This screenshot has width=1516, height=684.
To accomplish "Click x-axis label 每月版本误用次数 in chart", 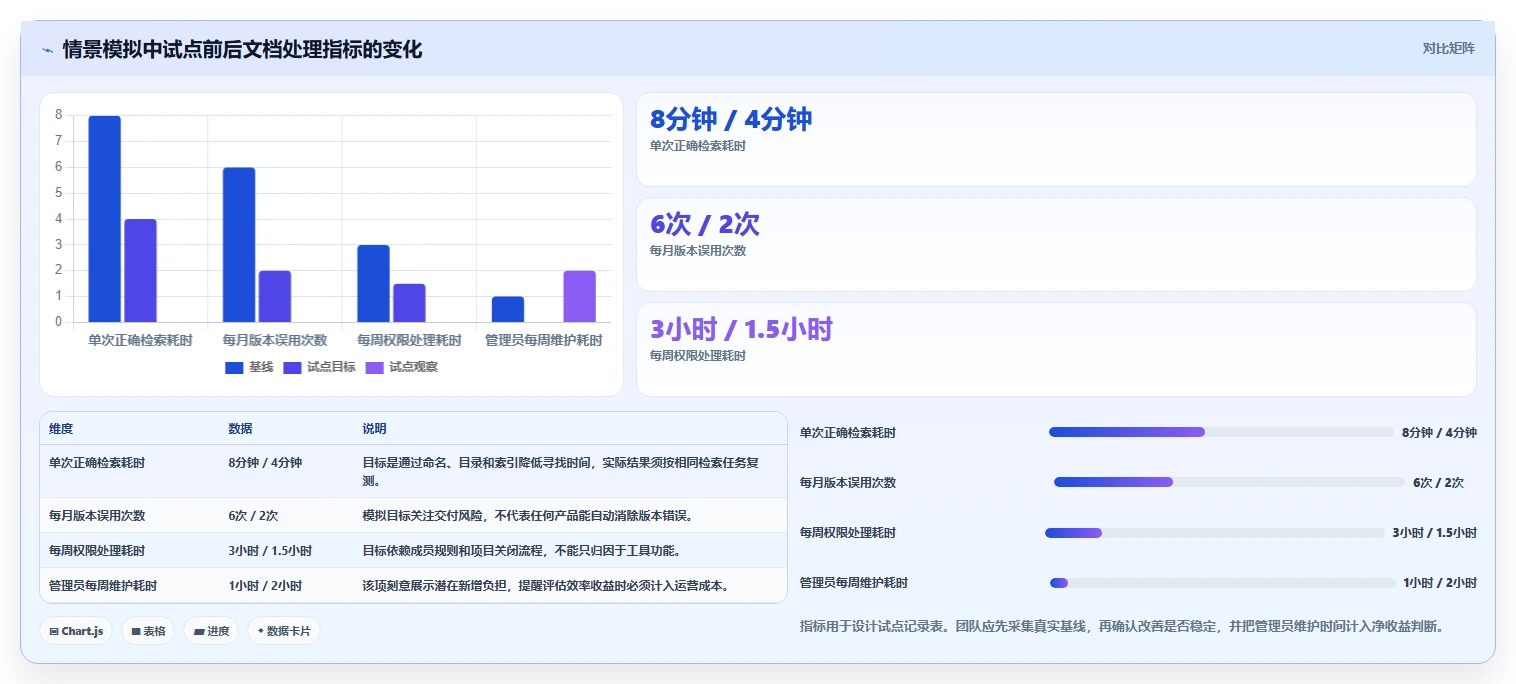I will [275, 340].
